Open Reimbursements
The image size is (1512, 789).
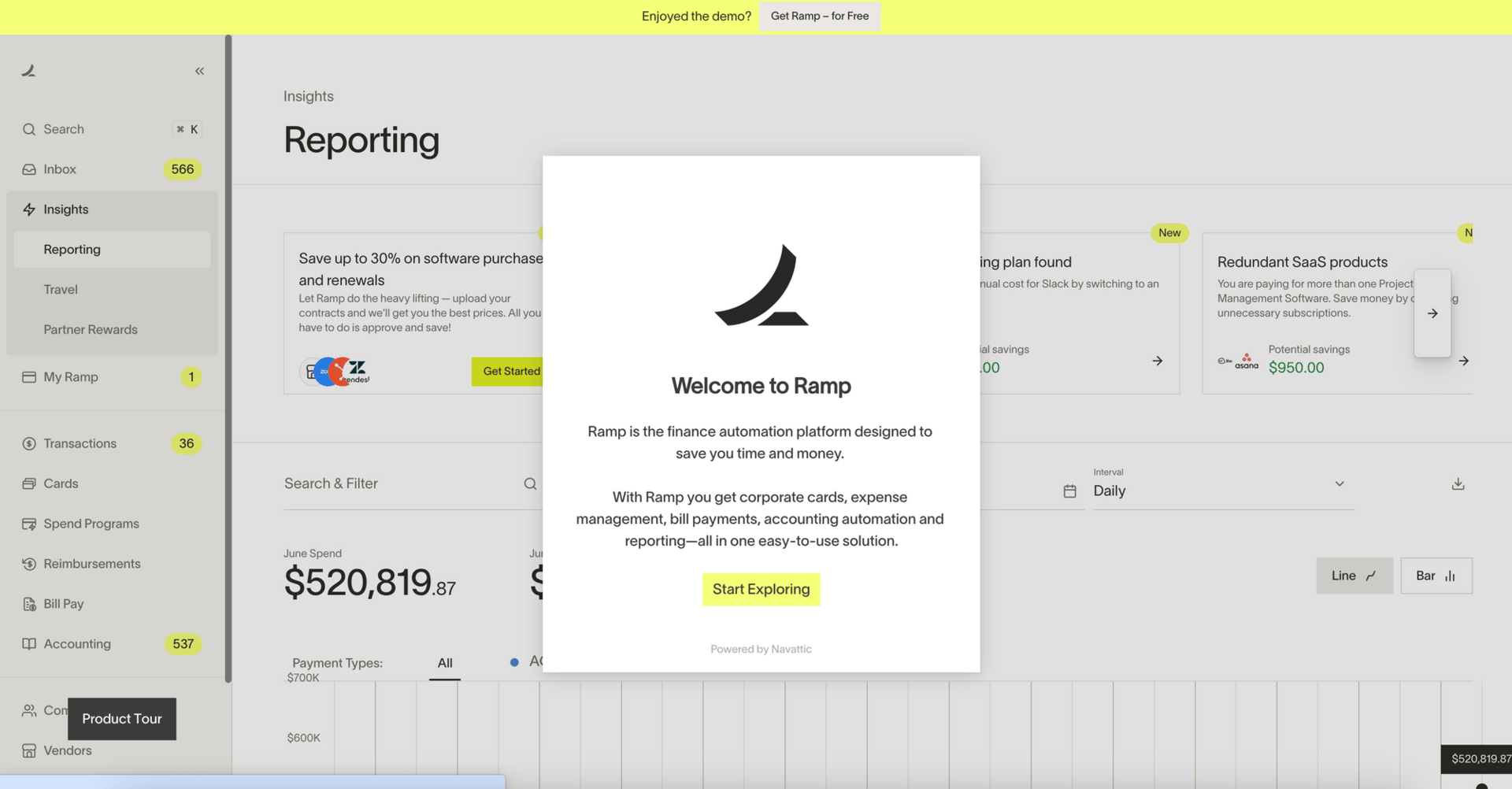(112, 564)
